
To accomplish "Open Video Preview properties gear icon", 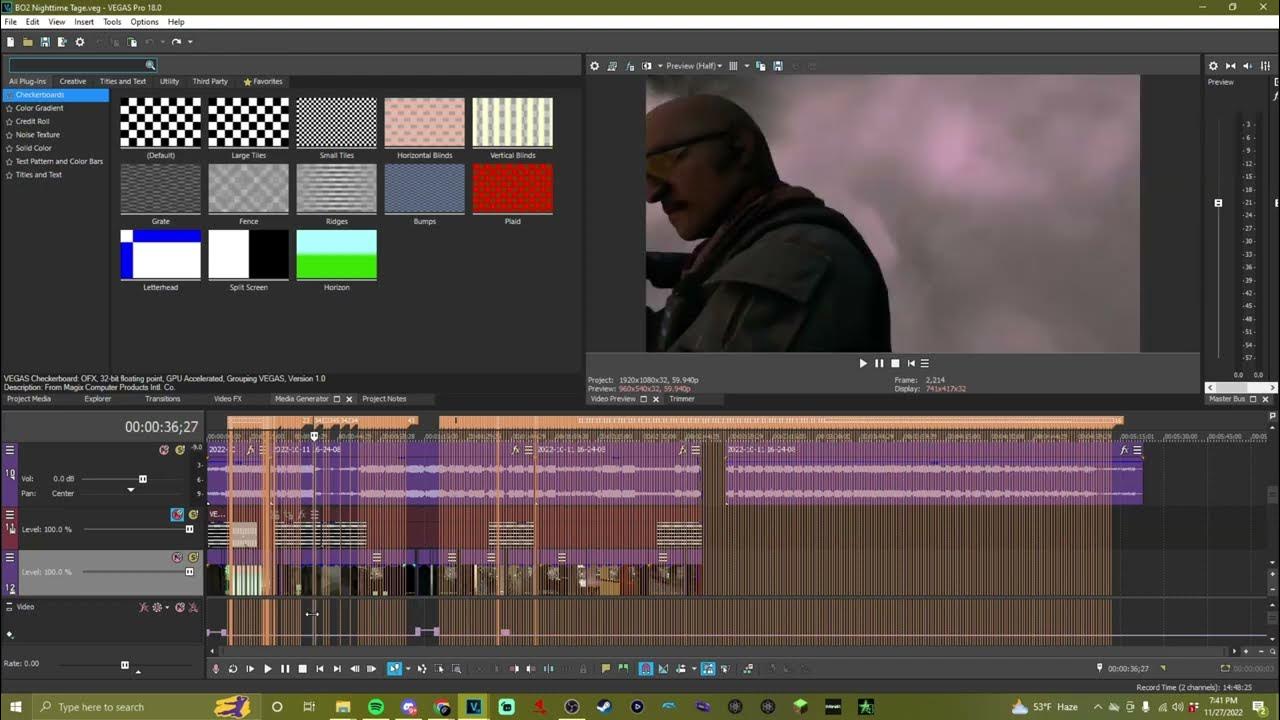I will (594, 66).
